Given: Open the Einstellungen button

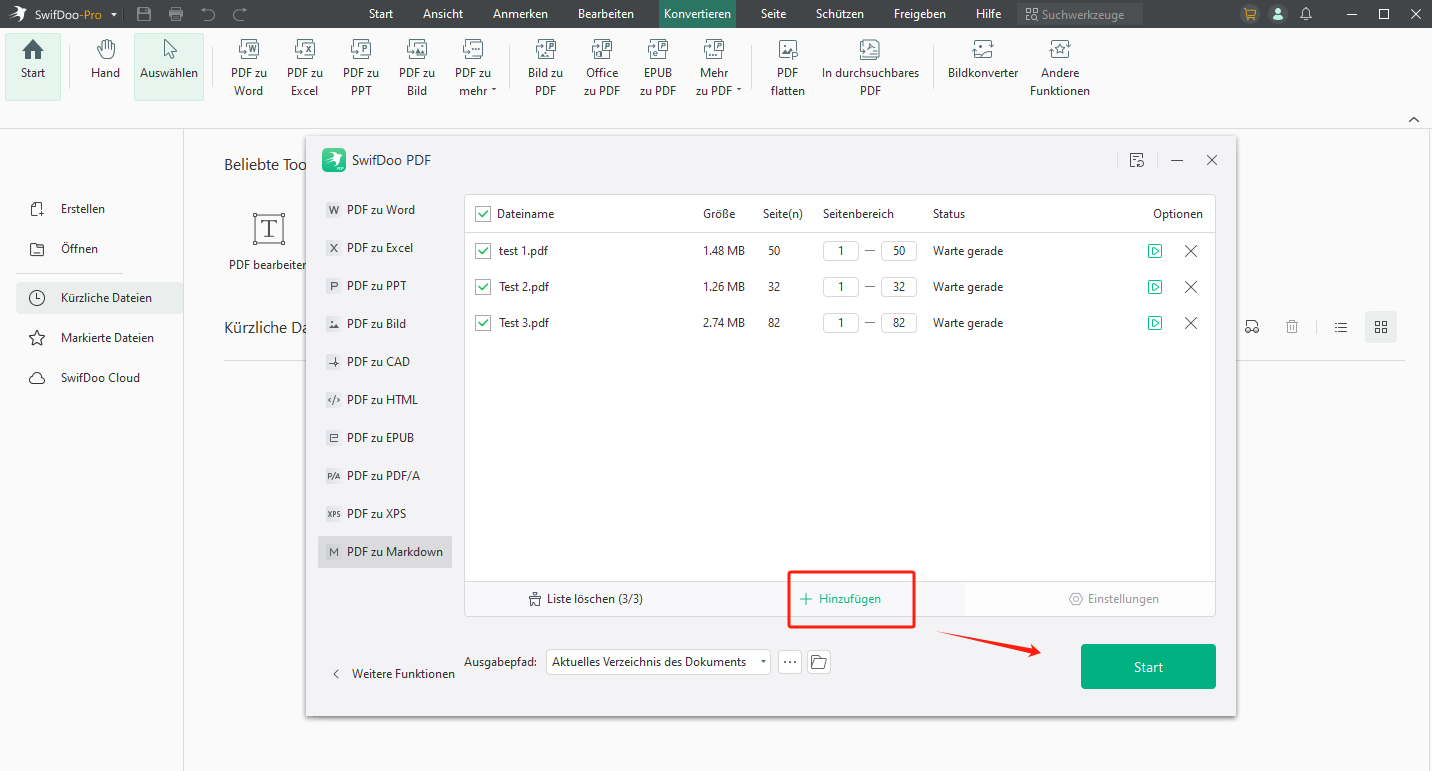Looking at the screenshot, I should [1114, 599].
